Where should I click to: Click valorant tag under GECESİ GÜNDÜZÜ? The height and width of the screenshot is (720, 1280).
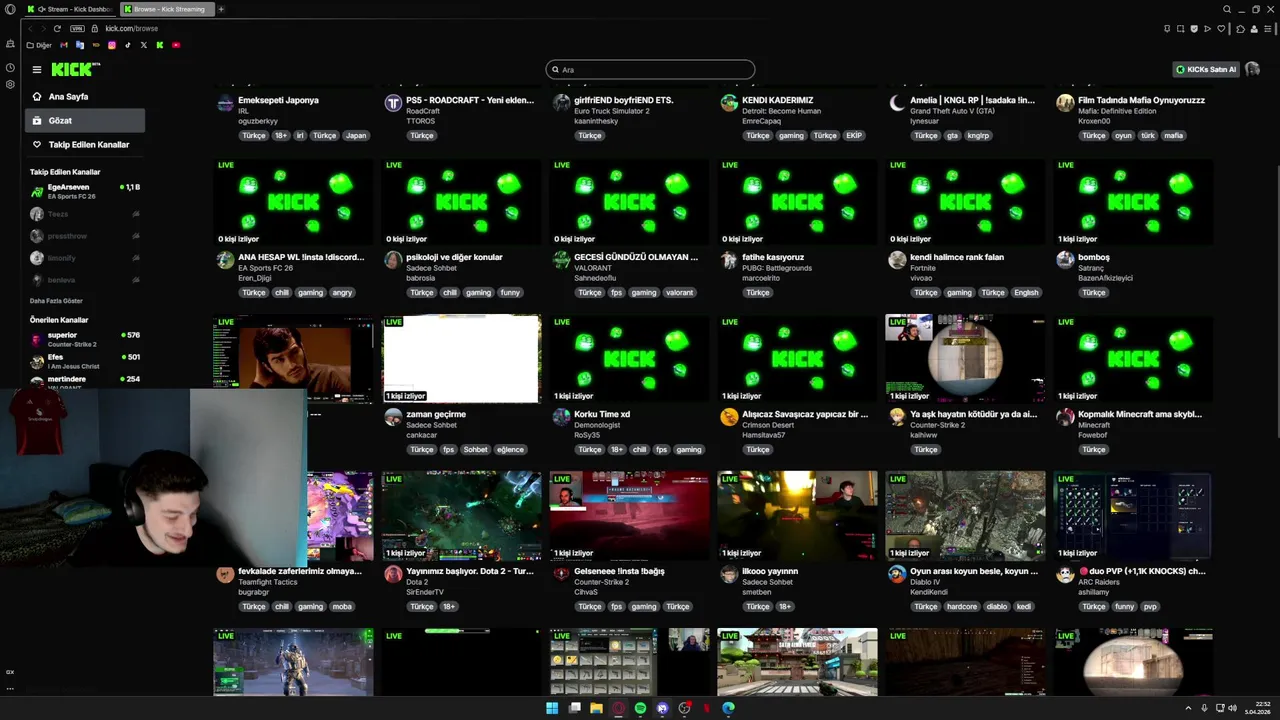tap(680, 293)
